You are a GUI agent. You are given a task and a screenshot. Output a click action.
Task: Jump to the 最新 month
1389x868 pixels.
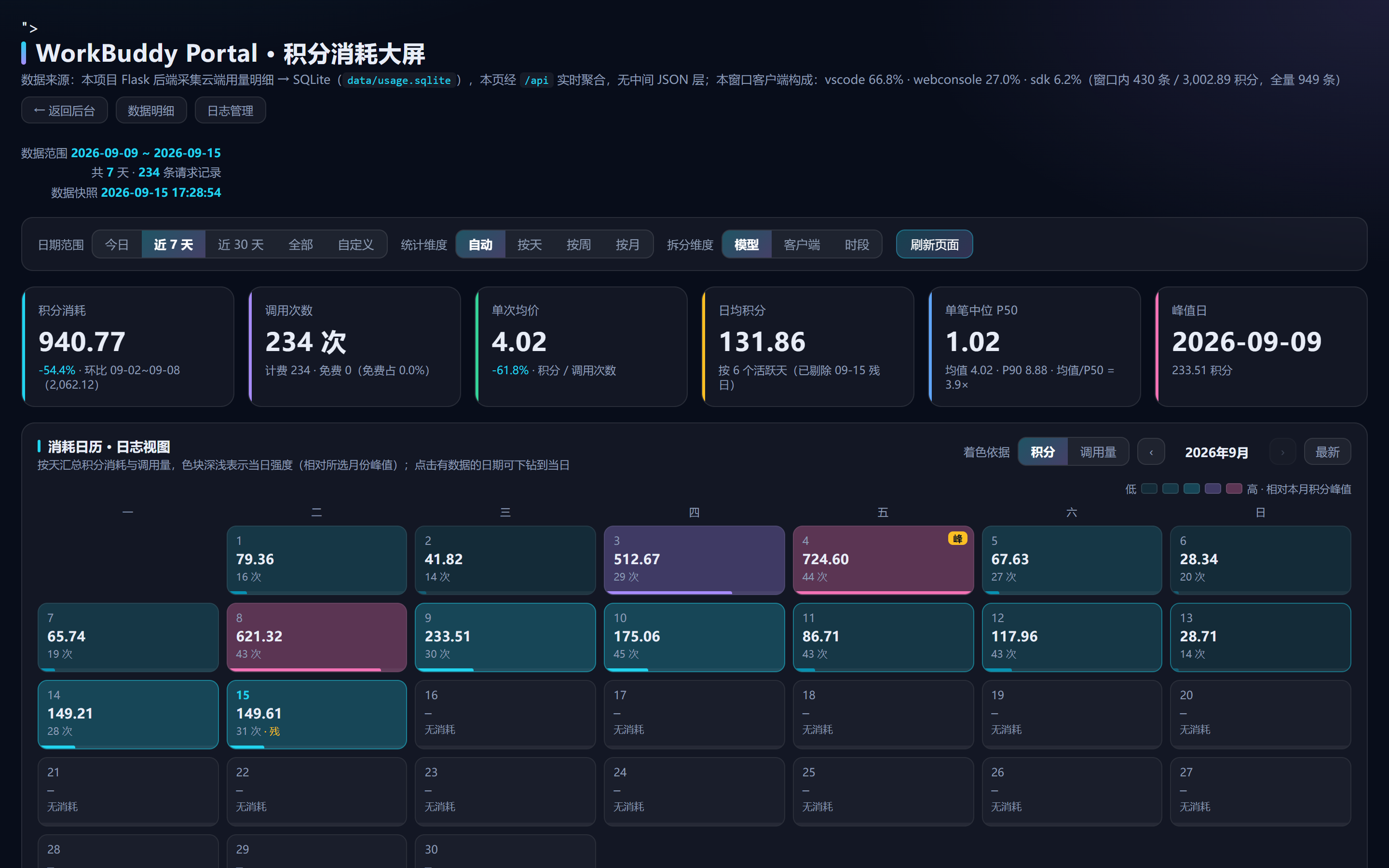(x=1328, y=452)
